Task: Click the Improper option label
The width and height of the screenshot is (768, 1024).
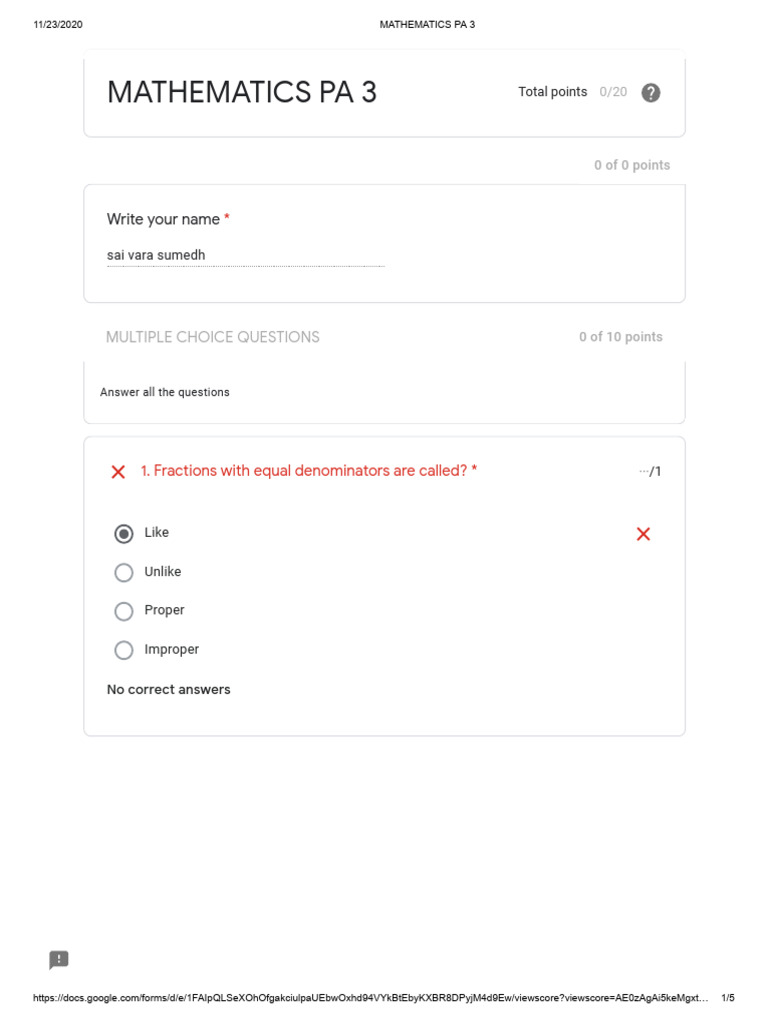Action: (x=172, y=650)
